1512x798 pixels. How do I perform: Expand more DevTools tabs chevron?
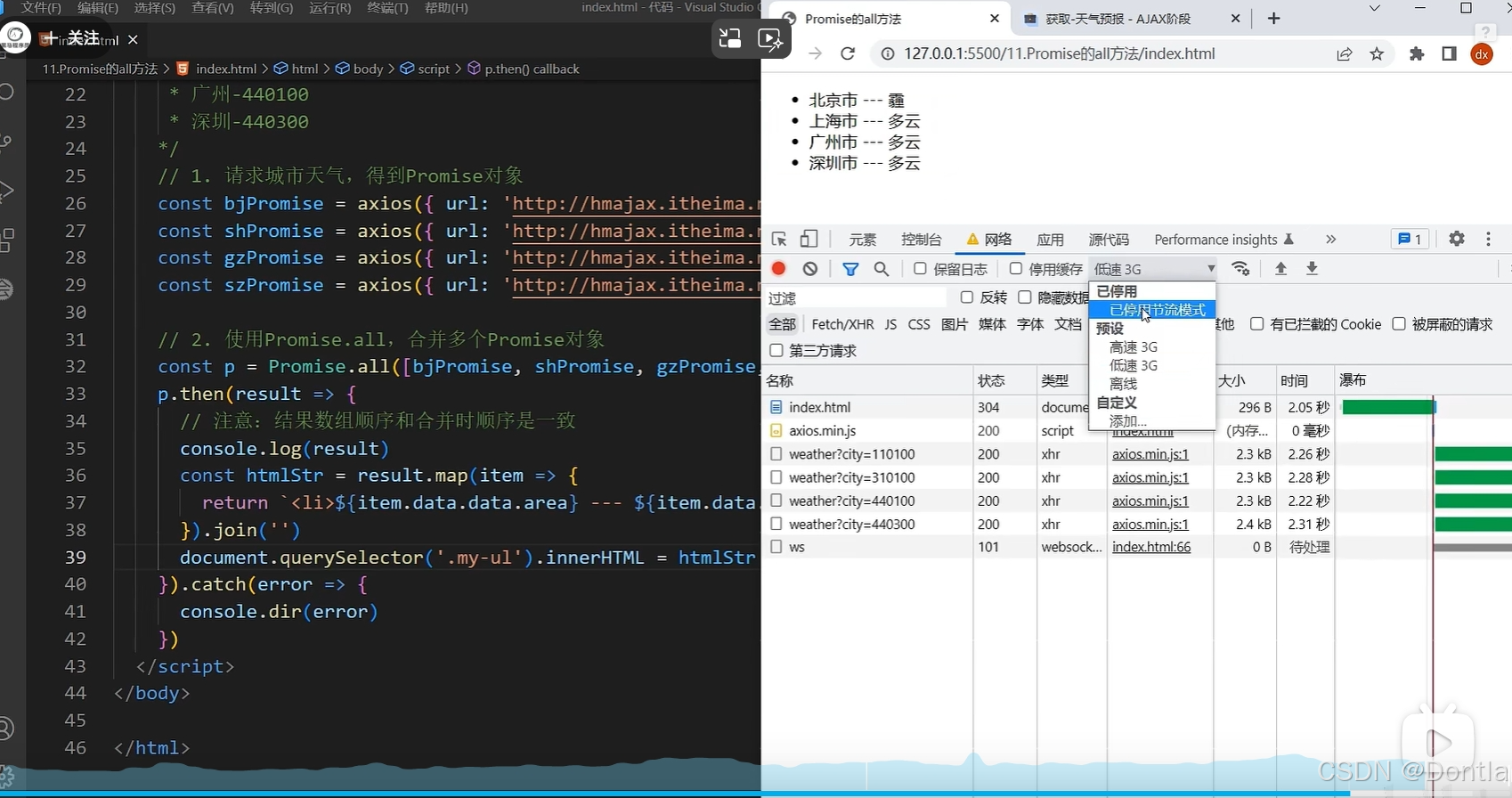(x=1330, y=240)
